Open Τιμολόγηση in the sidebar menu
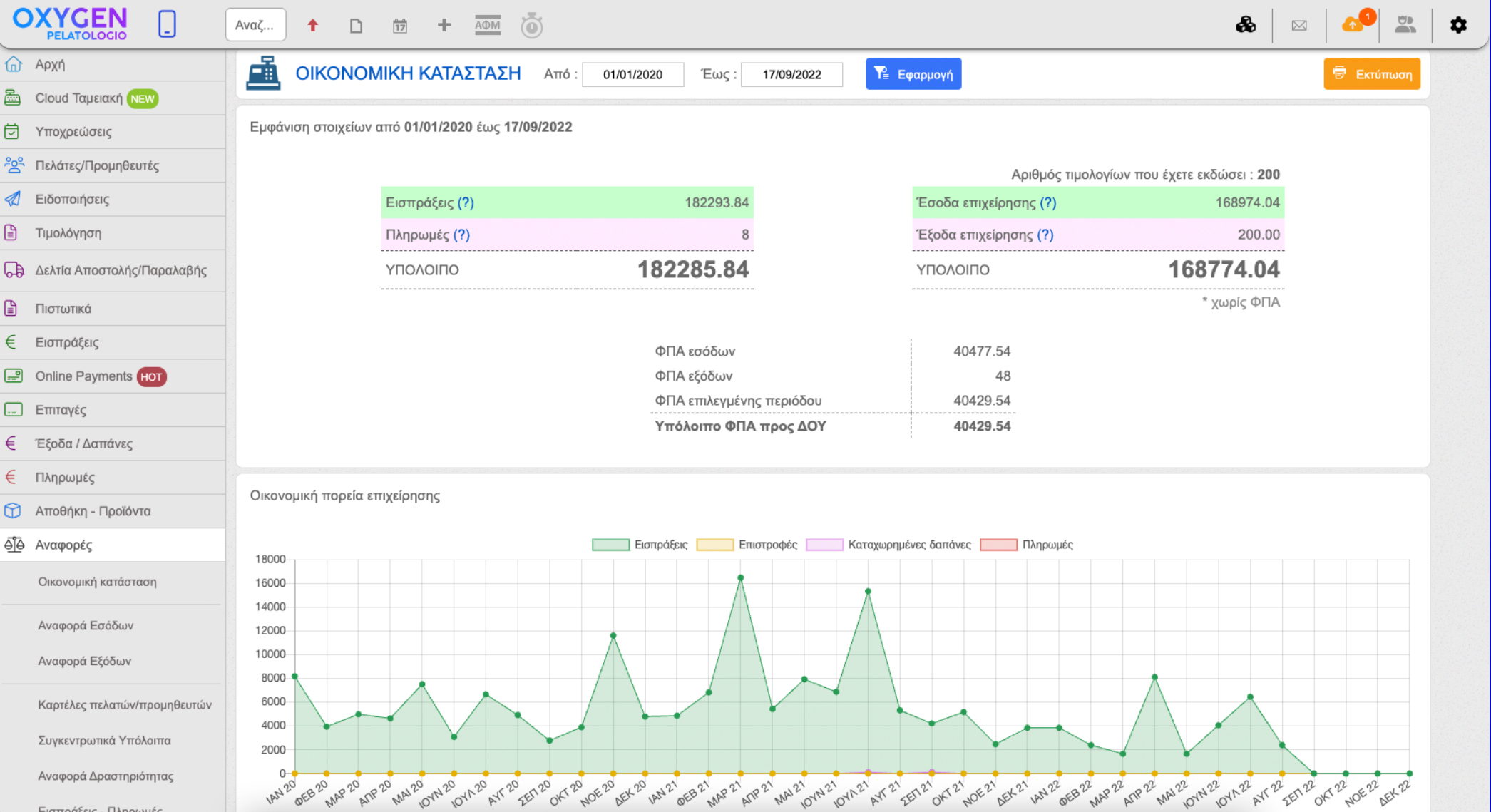 coord(68,233)
